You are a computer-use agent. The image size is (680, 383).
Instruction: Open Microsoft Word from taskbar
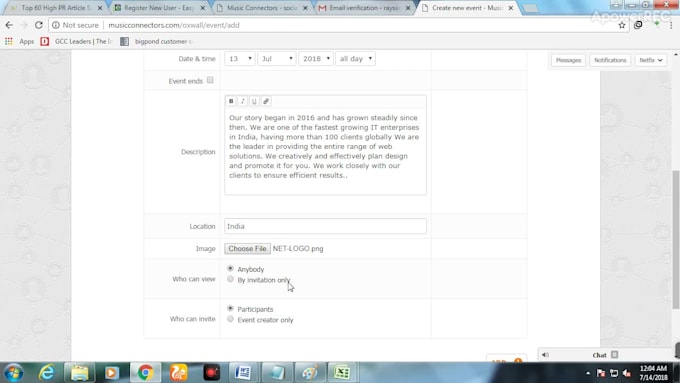243,373
